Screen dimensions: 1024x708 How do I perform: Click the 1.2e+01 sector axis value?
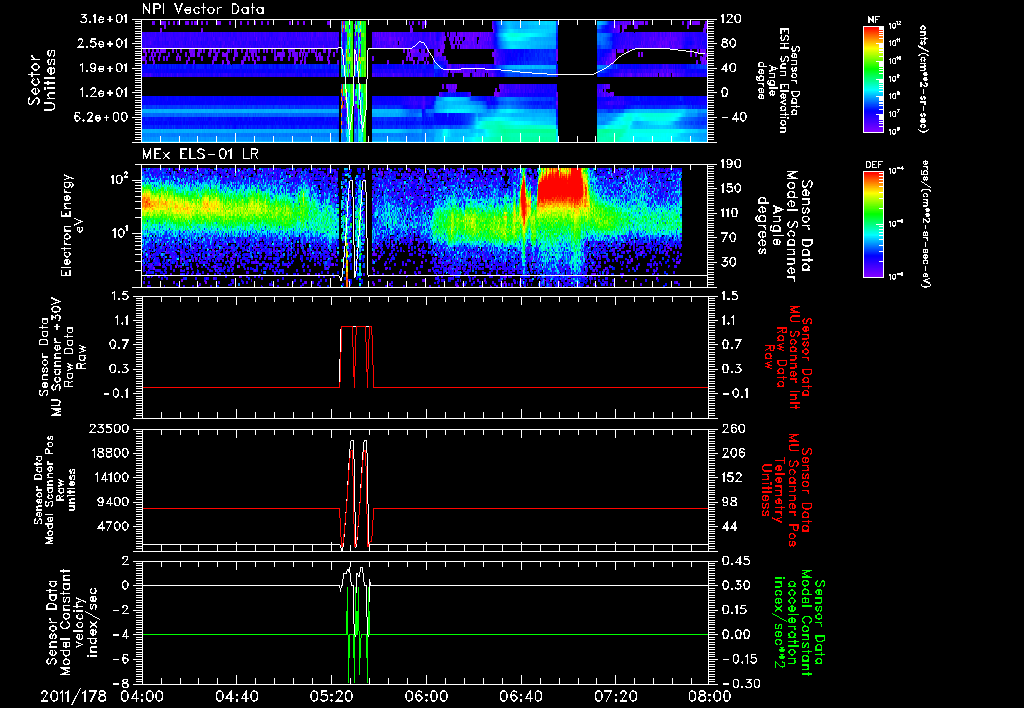click(x=104, y=93)
